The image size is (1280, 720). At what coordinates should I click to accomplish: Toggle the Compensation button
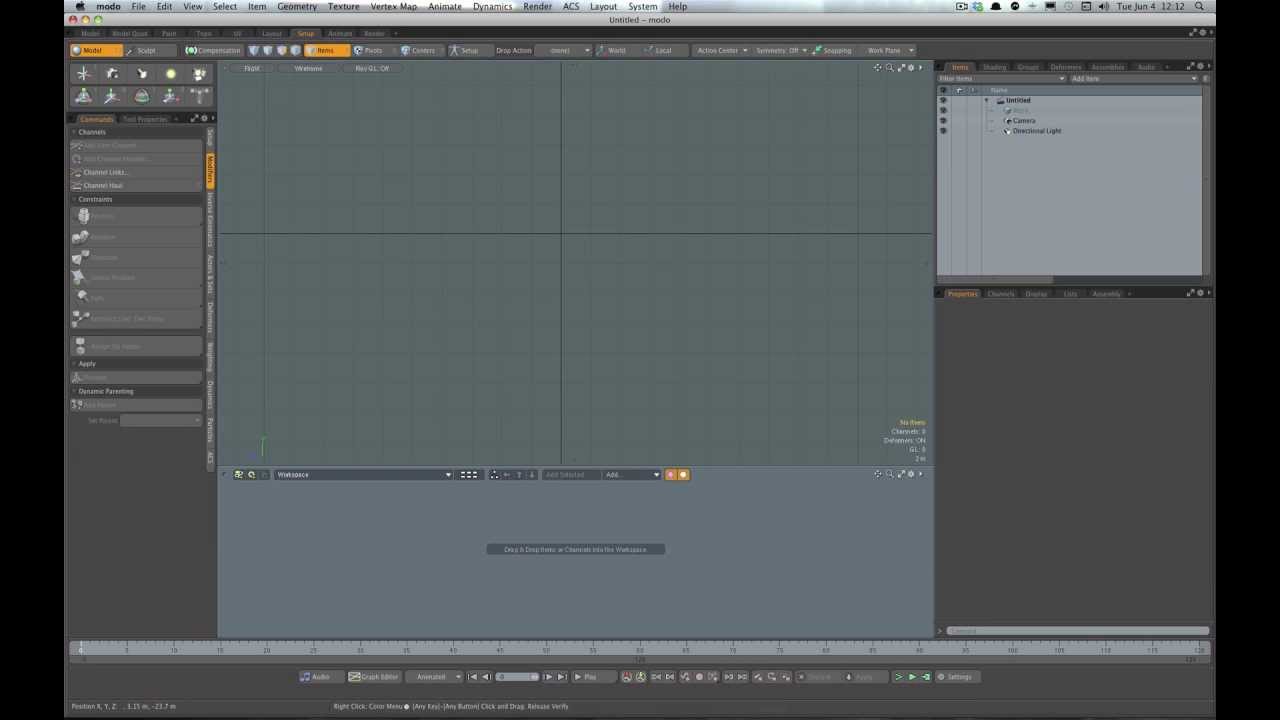pos(213,50)
